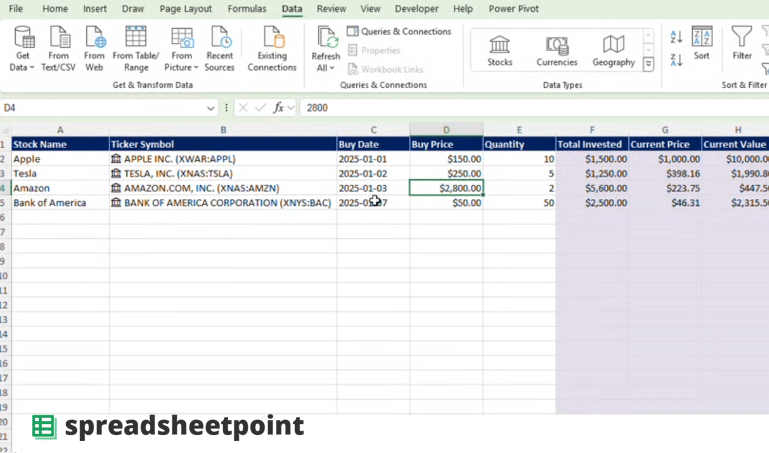This screenshot has width=769, height=453.
Task: Select all cells using corner button
Action: 5,130
